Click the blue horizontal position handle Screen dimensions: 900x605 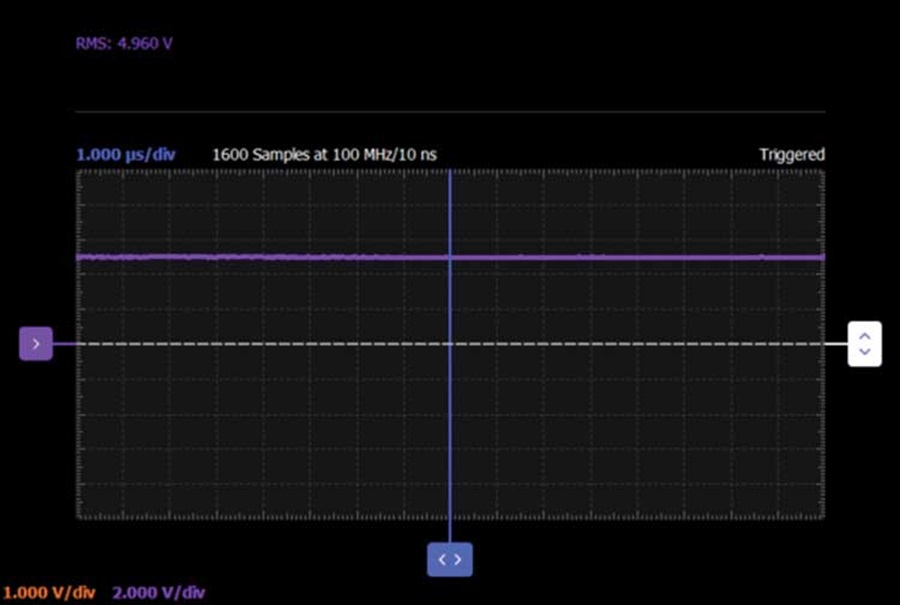coord(450,560)
